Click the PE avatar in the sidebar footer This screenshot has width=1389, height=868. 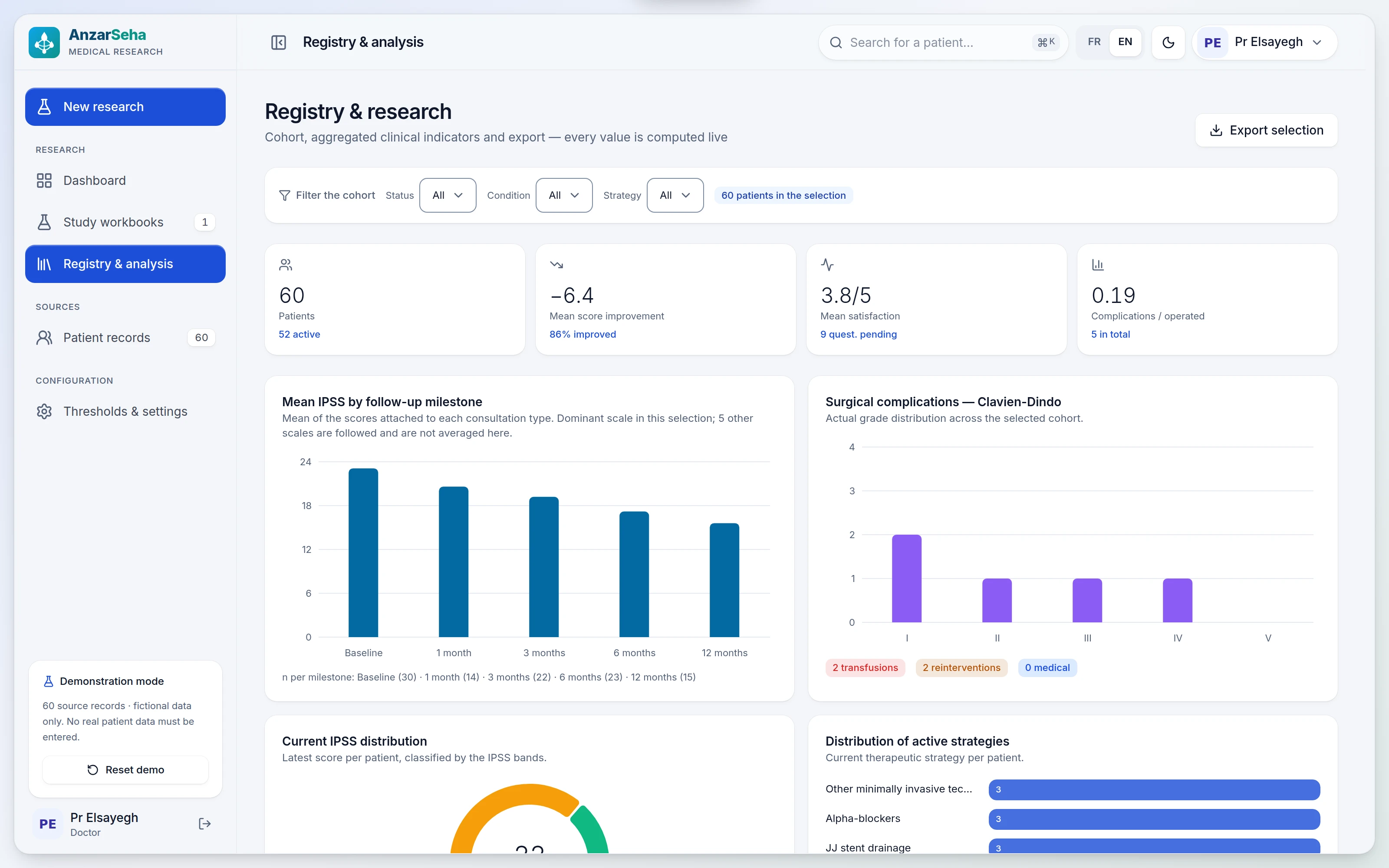point(48,824)
